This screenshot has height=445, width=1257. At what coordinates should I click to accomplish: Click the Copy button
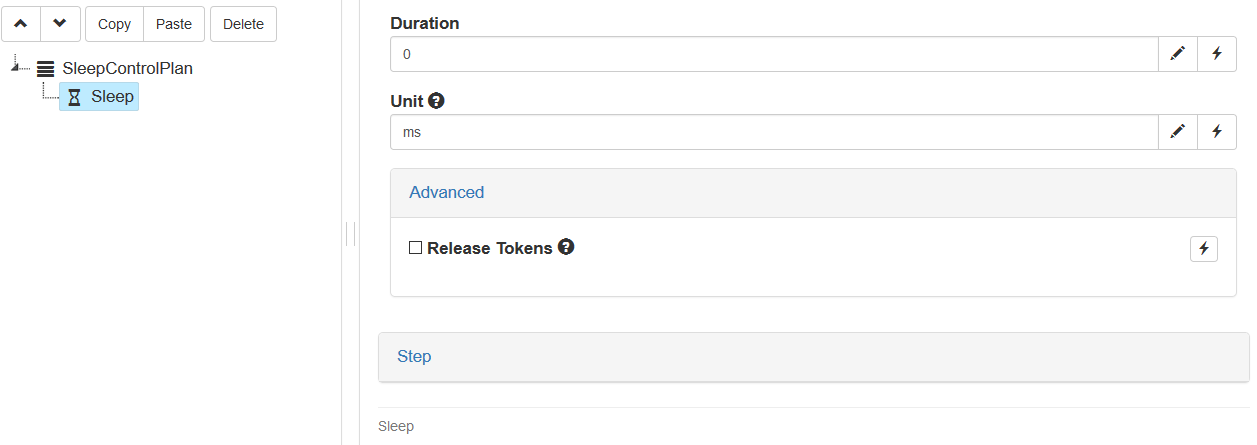pyautogui.click(x=115, y=24)
